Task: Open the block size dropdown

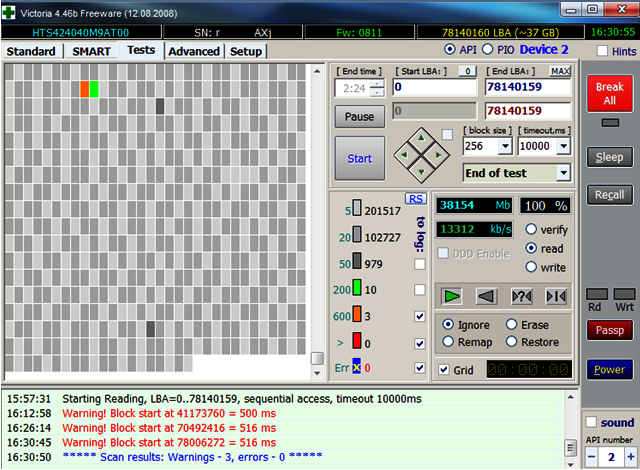Action: (x=504, y=146)
